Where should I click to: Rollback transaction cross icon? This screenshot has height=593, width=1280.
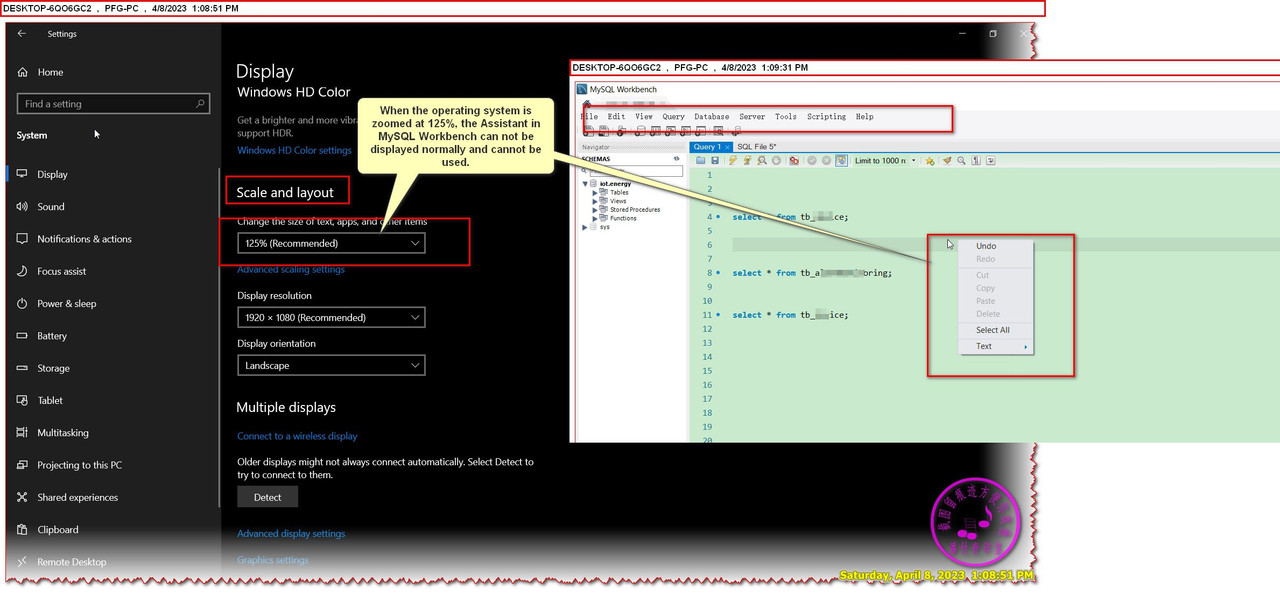[x=827, y=160]
